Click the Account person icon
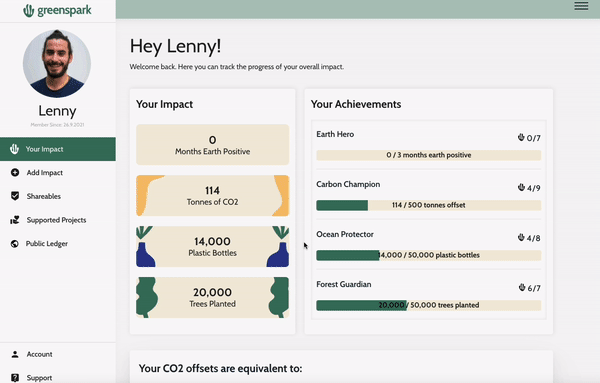This screenshot has width=600, height=383. 15,354
